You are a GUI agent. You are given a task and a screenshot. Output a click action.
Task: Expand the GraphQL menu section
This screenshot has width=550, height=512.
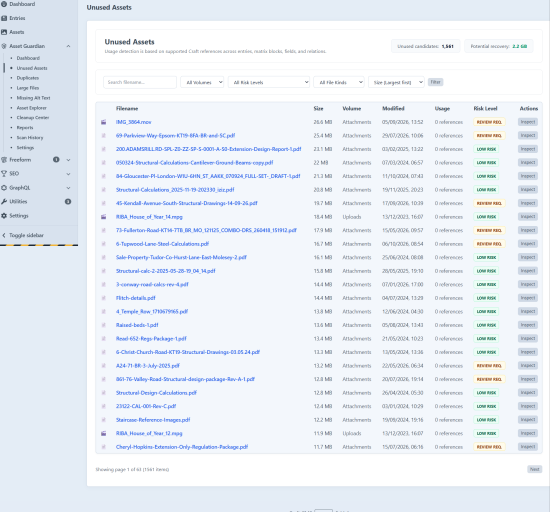[x=68, y=188]
